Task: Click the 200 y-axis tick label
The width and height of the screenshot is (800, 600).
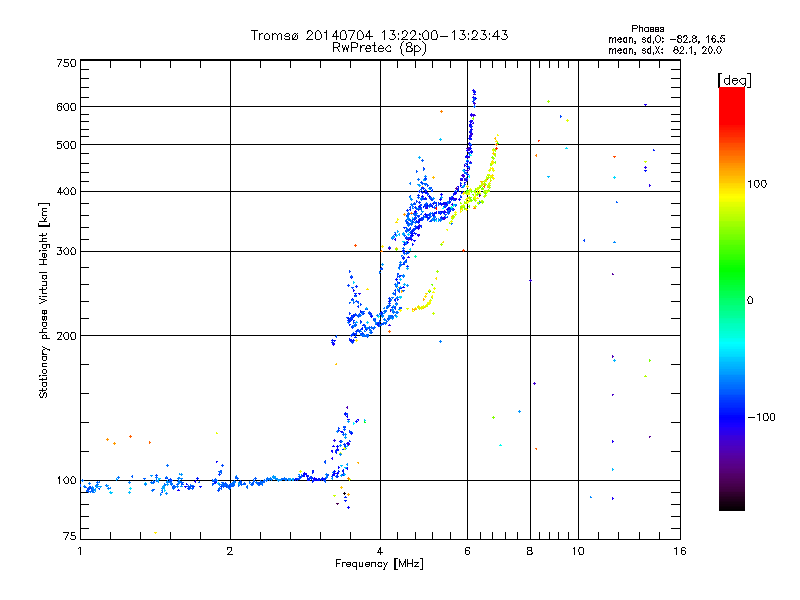Action: click(66, 336)
